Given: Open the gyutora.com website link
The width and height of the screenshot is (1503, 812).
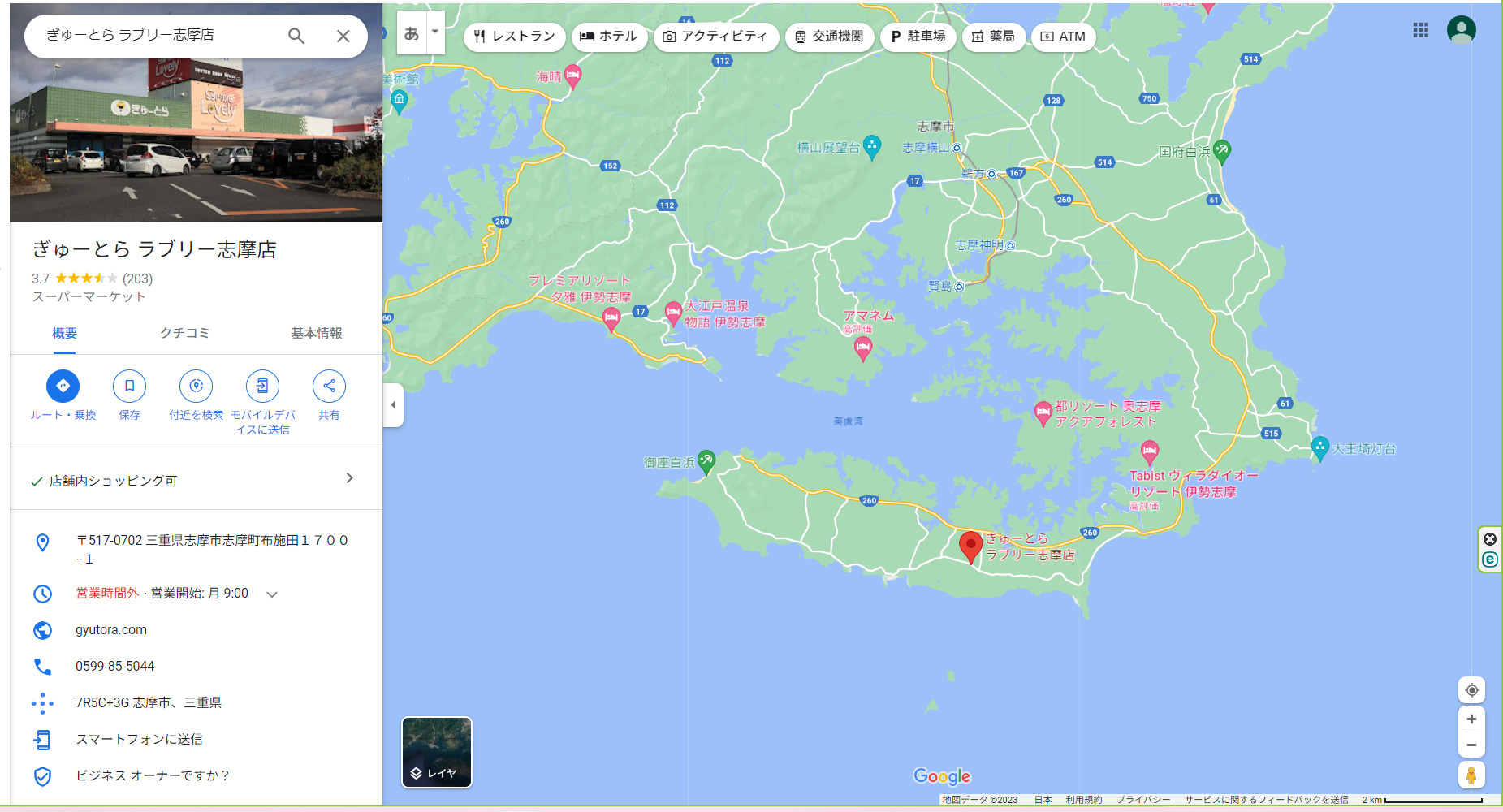Looking at the screenshot, I should [x=111, y=630].
